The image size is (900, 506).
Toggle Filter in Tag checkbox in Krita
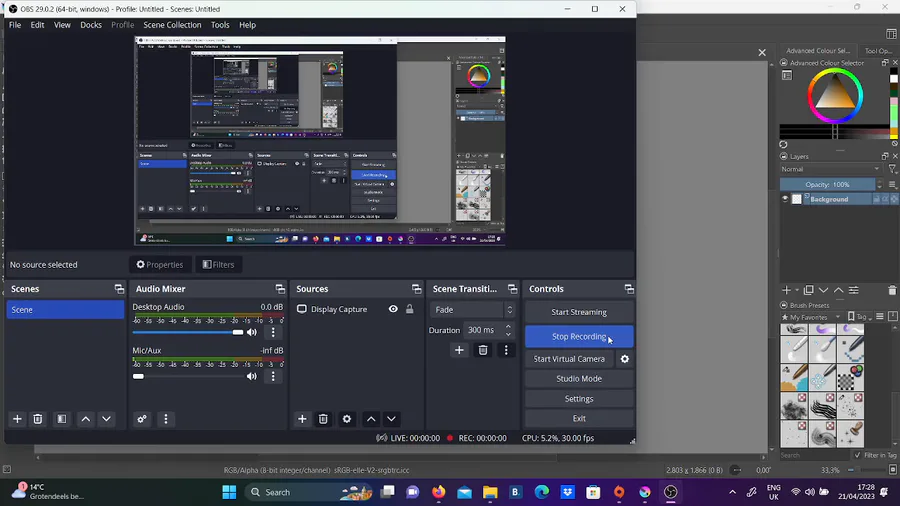[858, 455]
